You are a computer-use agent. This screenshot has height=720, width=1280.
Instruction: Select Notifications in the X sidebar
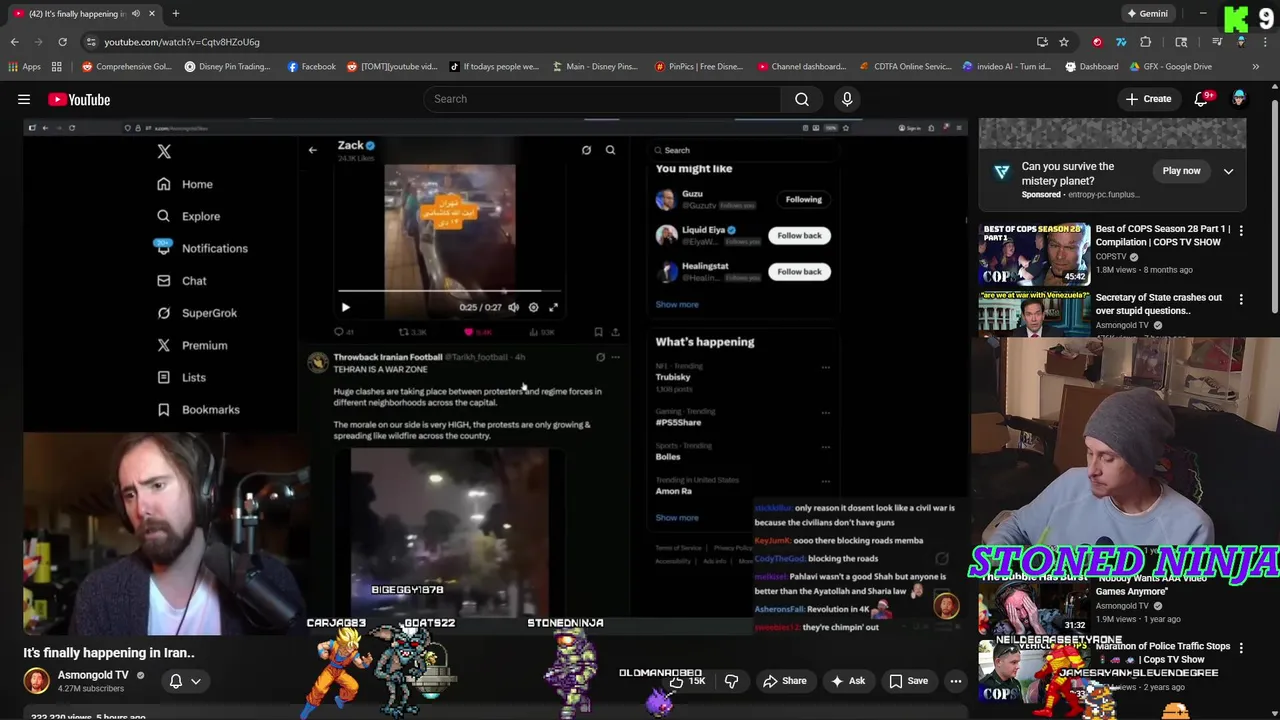[201, 248]
